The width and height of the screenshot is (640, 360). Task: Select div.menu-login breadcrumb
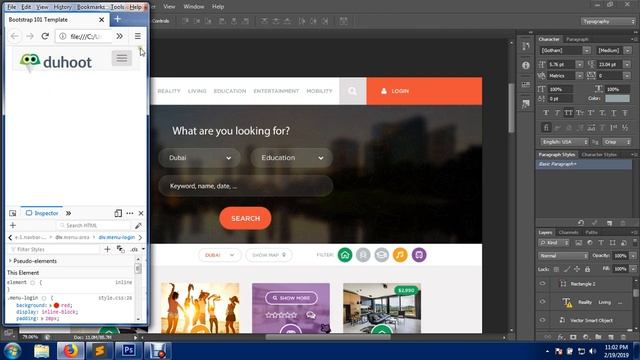point(116,237)
